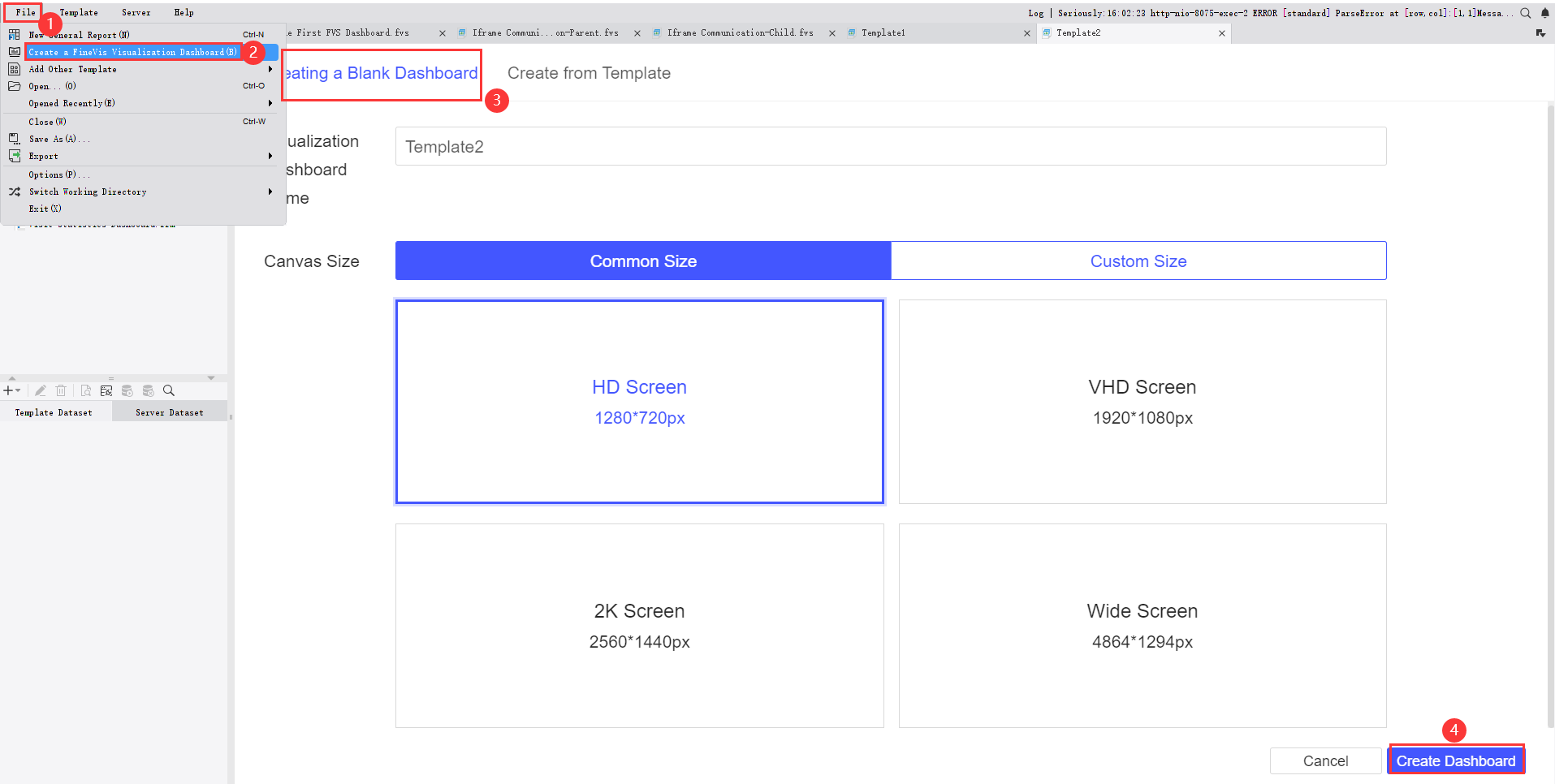Click the dataset search magnifier icon
The width and height of the screenshot is (1555, 784).
[x=169, y=390]
